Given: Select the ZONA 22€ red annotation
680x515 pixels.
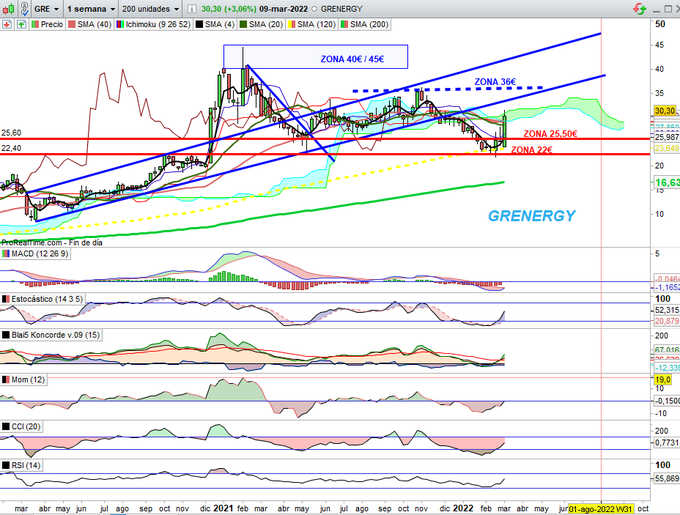Looking at the screenshot, I should [x=532, y=150].
